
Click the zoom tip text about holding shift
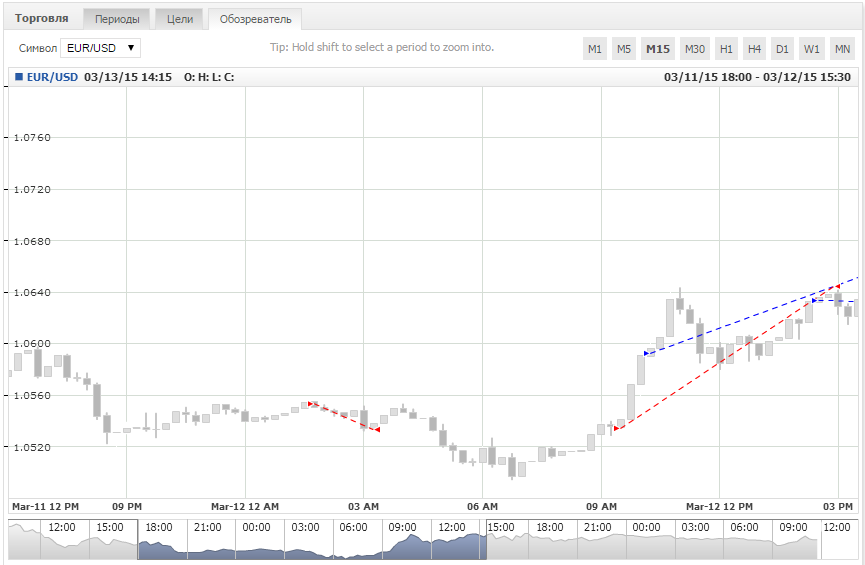point(382,47)
